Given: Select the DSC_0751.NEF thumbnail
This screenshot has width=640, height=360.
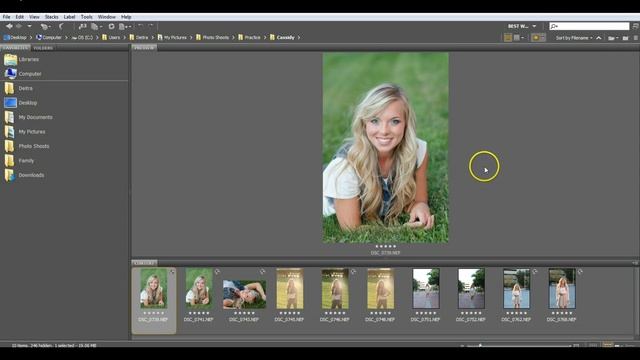Looking at the screenshot, I should [426, 288].
